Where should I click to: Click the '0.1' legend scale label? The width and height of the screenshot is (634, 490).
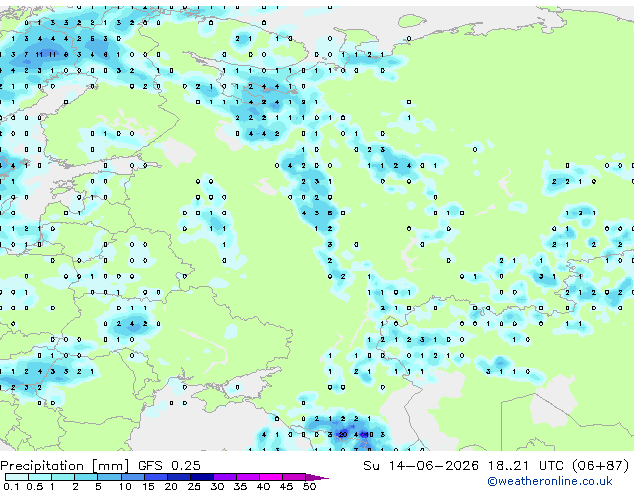(11, 486)
